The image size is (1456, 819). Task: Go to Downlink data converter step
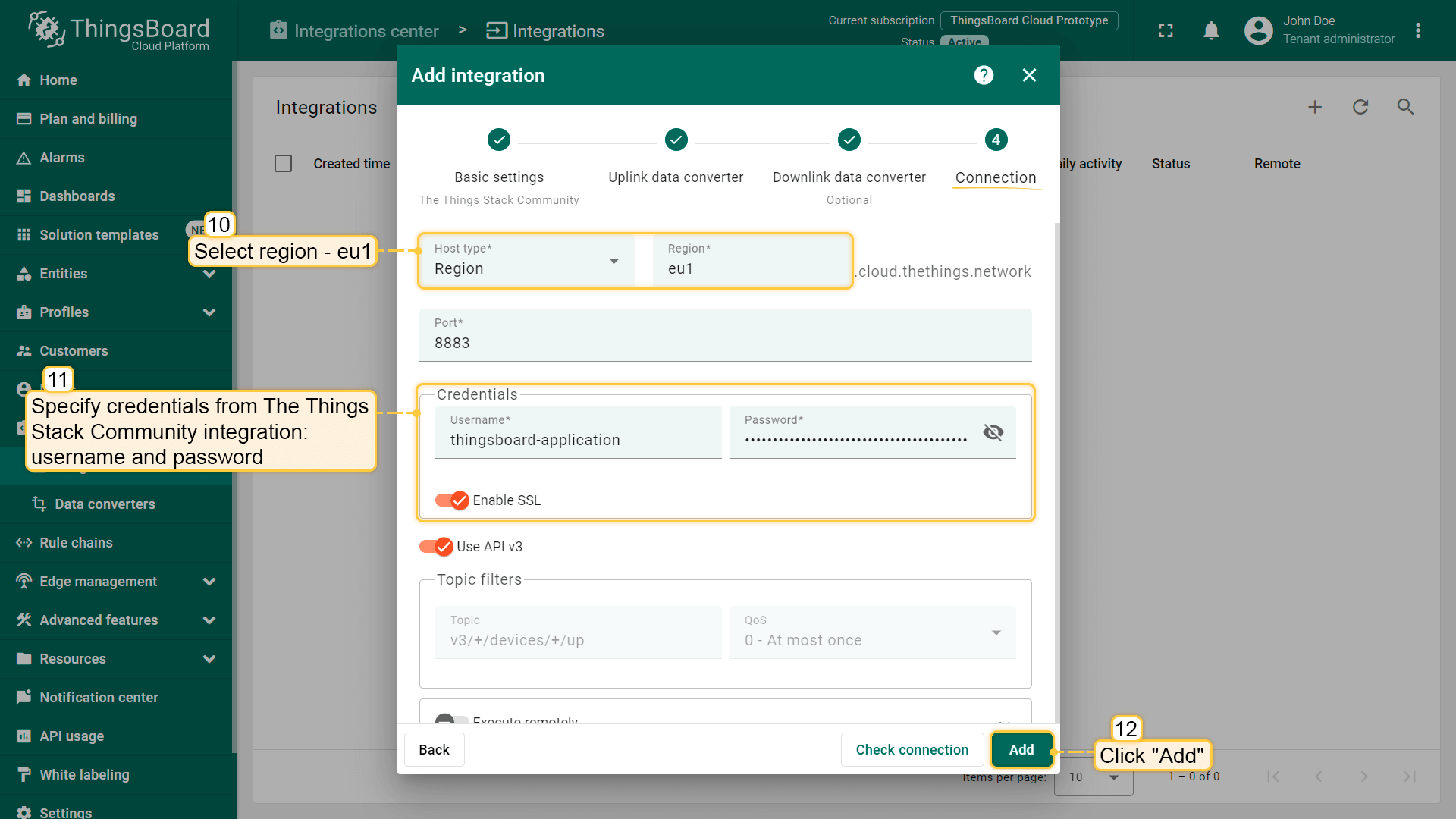click(x=849, y=167)
